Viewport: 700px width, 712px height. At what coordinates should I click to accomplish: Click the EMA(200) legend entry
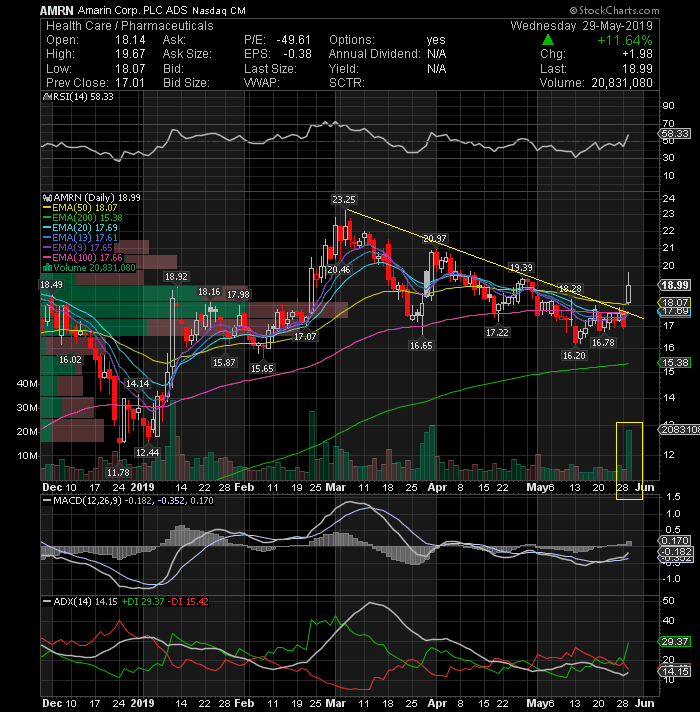83,218
